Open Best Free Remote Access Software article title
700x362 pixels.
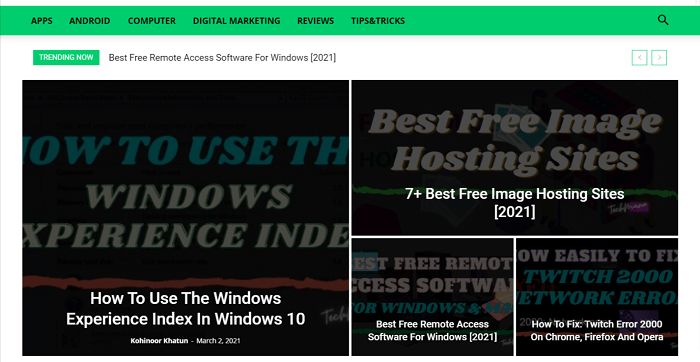click(433, 330)
